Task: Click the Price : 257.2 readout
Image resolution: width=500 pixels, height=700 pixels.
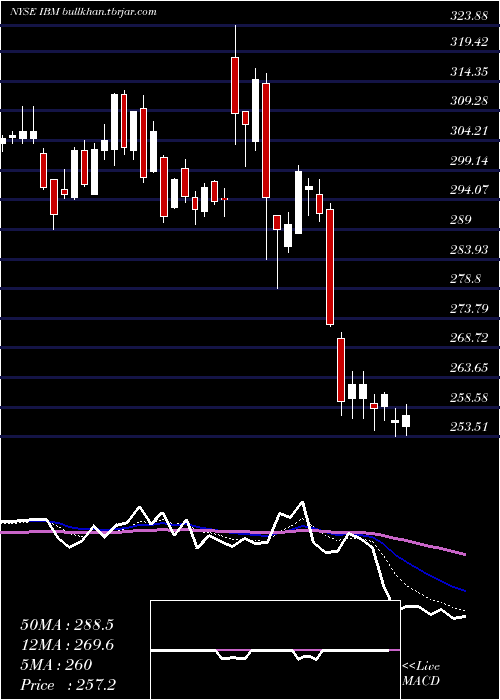Action: click(x=68, y=685)
